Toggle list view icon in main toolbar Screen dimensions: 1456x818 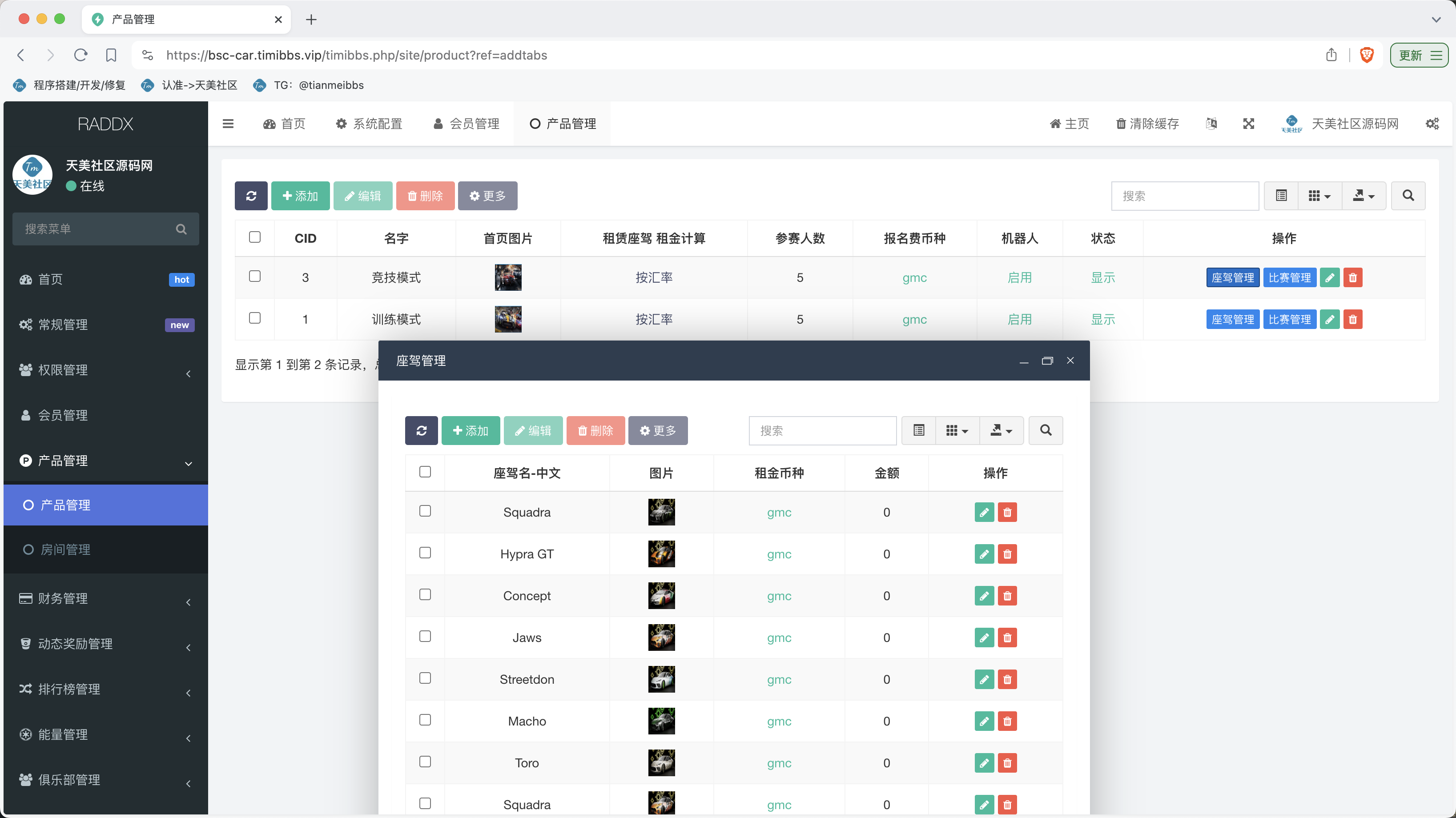(1281, 196)
